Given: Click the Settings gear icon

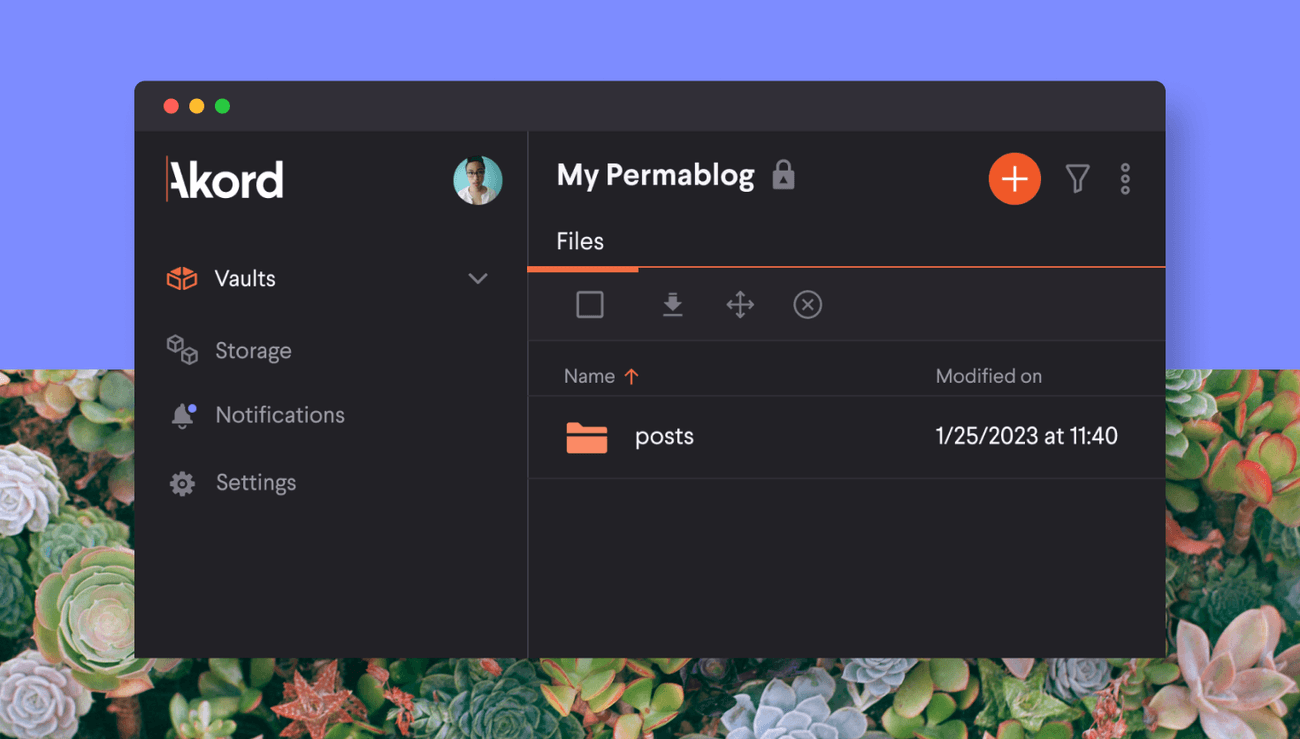Looking at the screenshot, I should (x=182, y=483).
